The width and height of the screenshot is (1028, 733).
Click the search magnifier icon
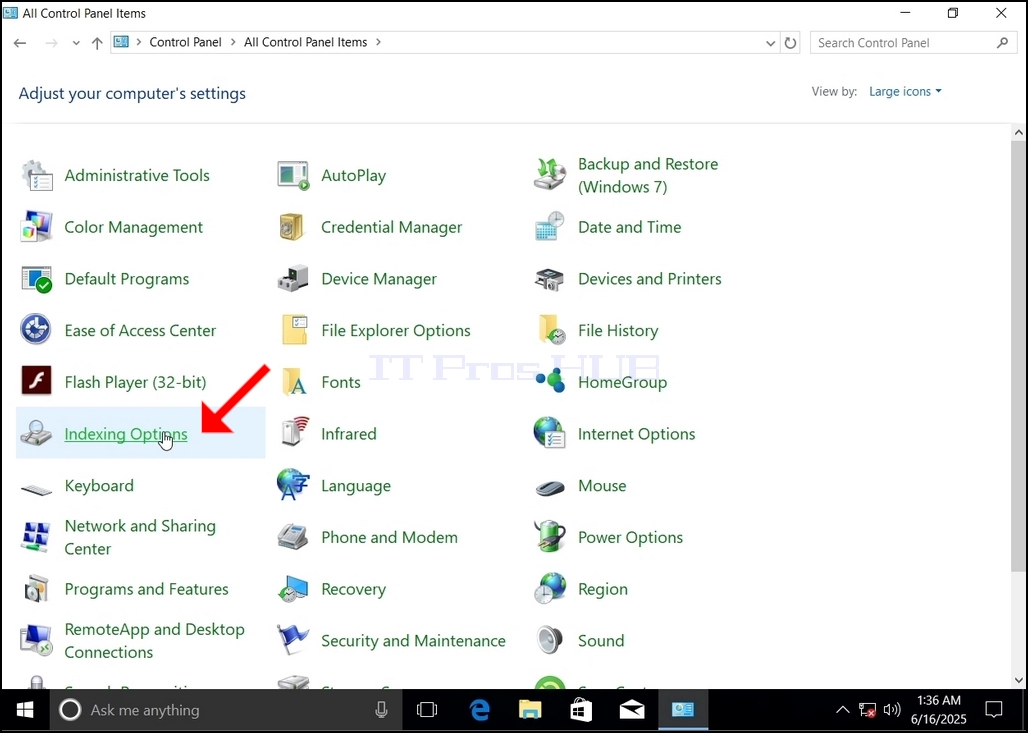click(1002, 43)
